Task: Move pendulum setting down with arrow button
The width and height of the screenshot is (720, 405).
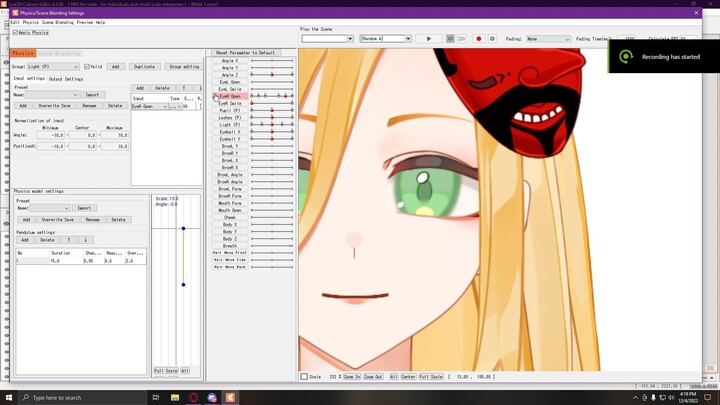Action: 86,240
